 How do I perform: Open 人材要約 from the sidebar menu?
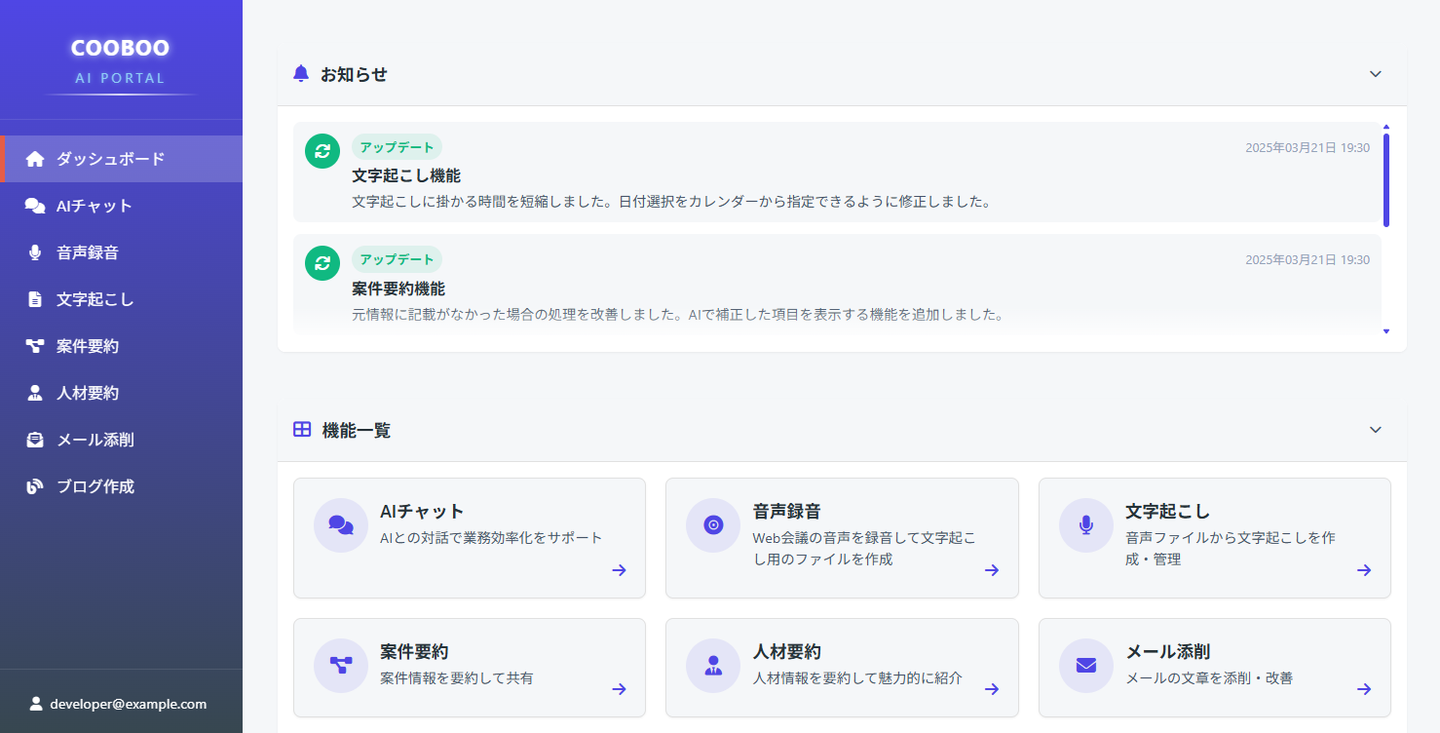pyautogui.click(x=87, y=393)
